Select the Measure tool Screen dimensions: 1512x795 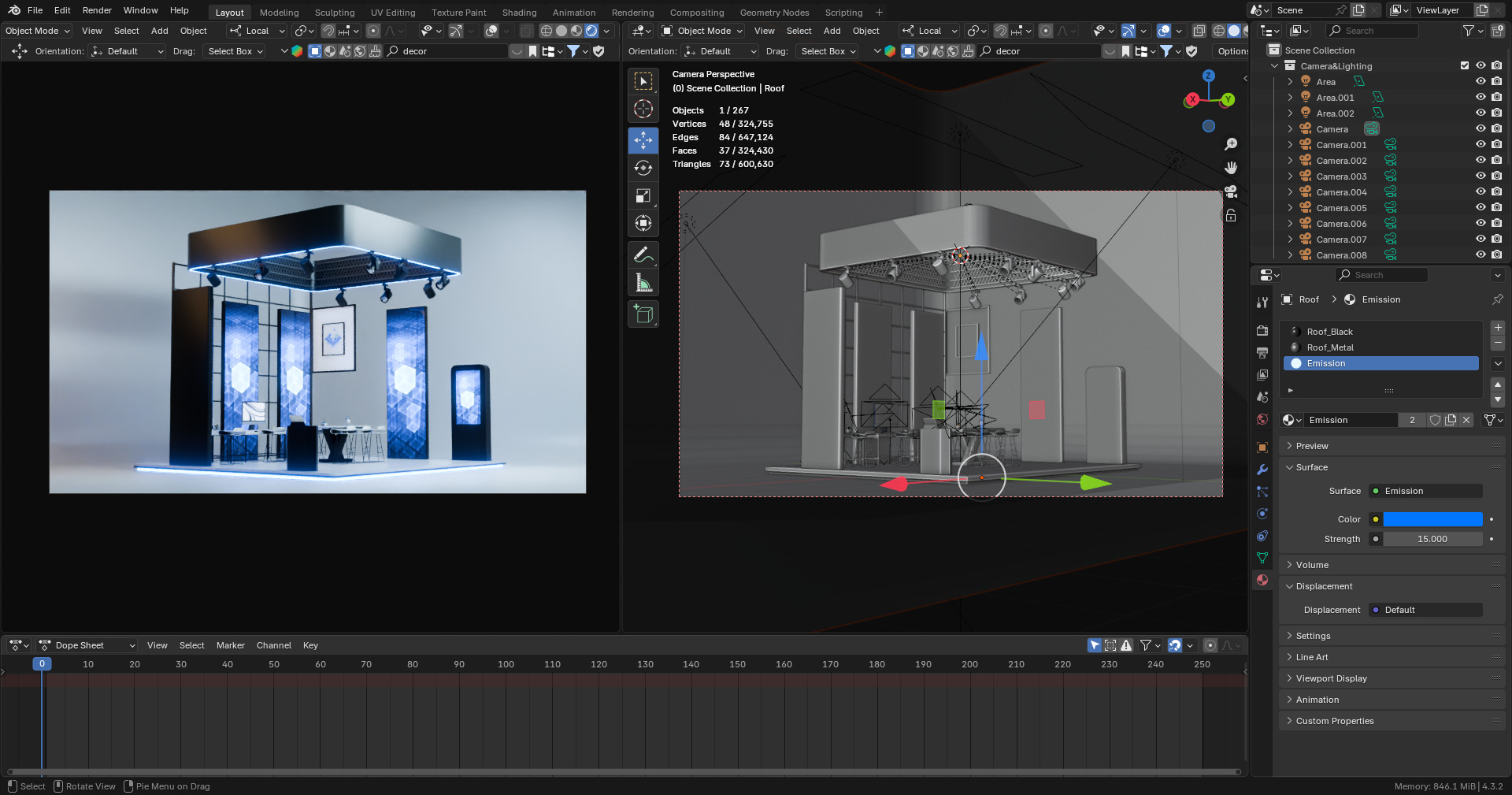pyautogui.click(x=643, y=282)
